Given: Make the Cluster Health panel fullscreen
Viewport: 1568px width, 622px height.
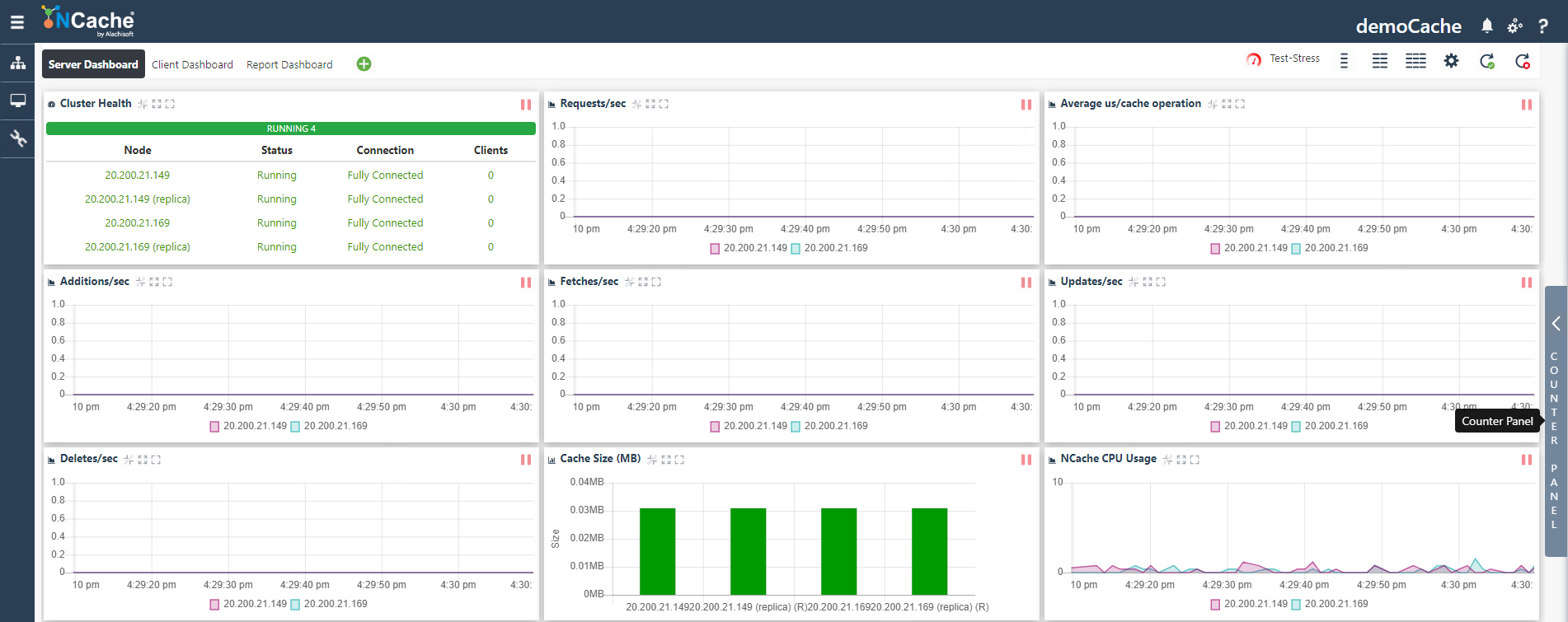Looking at the screenshot, I should point(170,104).
